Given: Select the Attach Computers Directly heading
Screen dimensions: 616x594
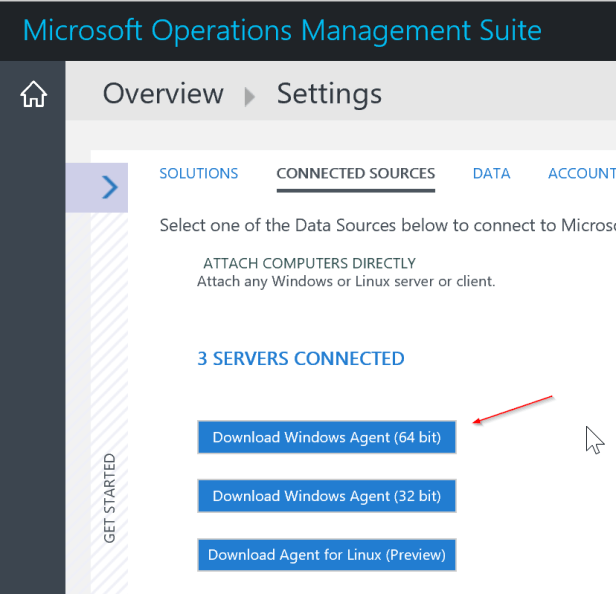Looking at the screenshot, I should click(309, 263).
